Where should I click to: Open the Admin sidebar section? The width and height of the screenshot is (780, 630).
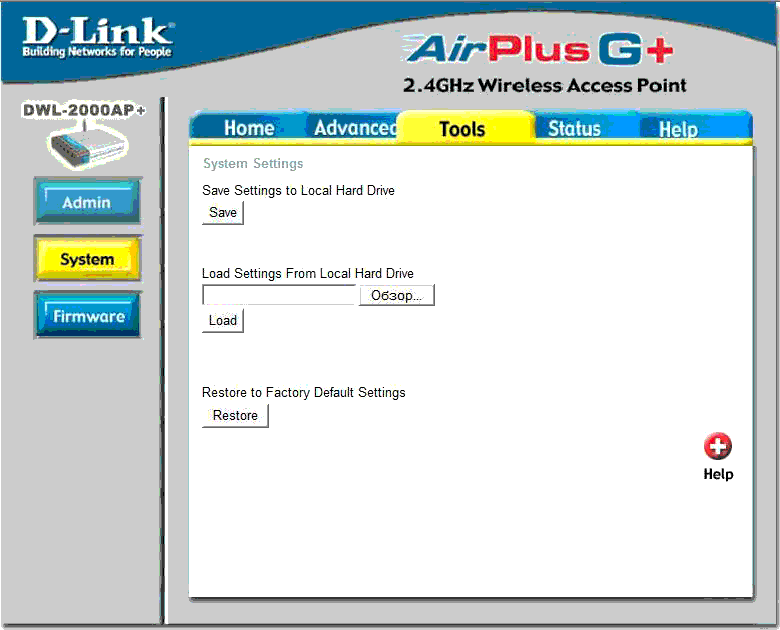[x=88, y=202]
